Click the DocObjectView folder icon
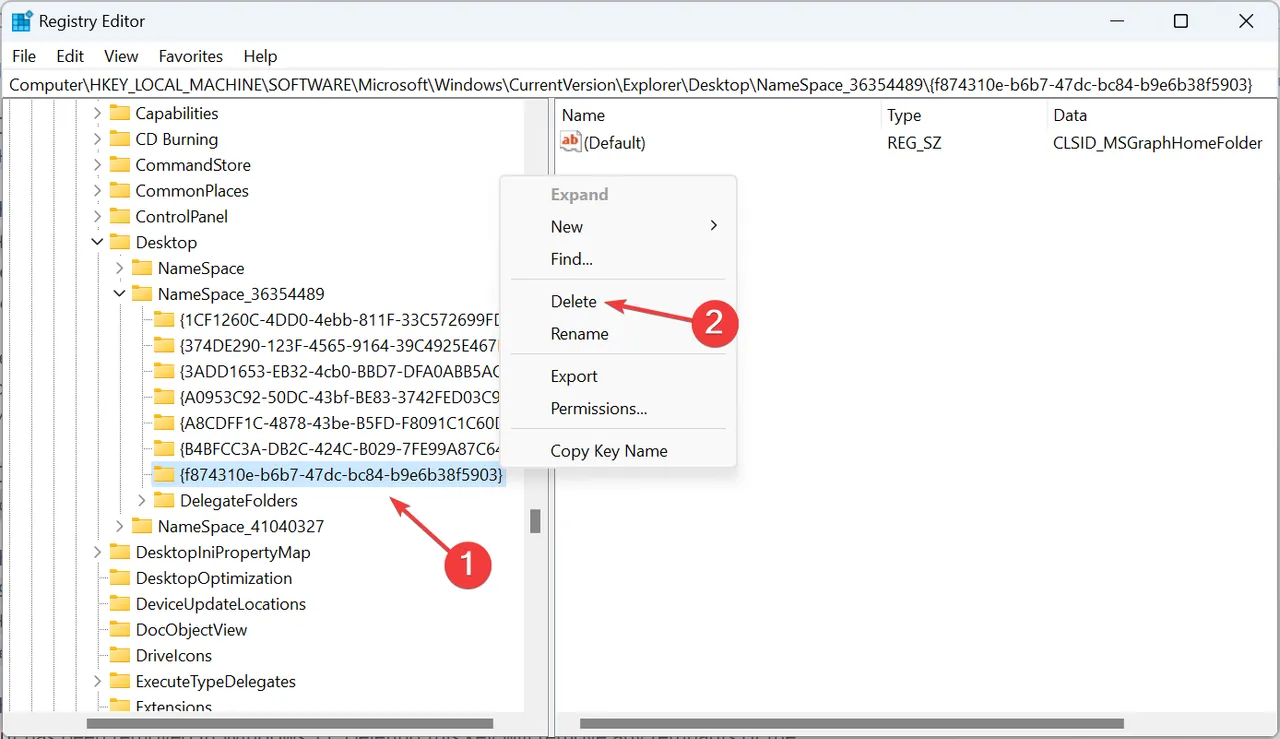The height and width of the screenshot is (739, 1280). click(x=120, y=629)
